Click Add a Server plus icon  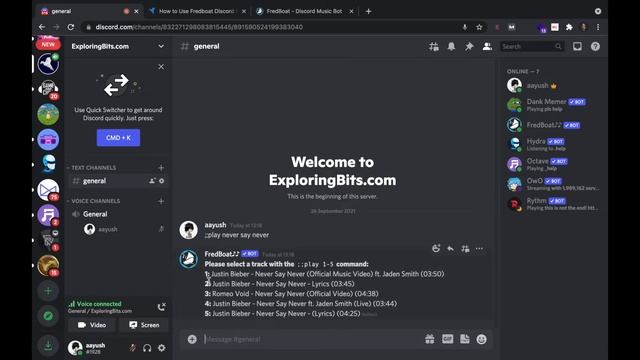click(x=48, y=291)
